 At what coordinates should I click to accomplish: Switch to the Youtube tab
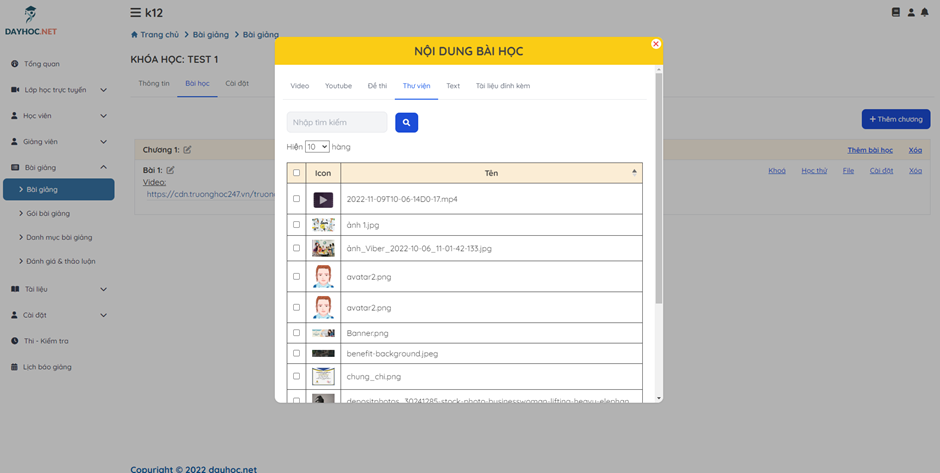338,86
